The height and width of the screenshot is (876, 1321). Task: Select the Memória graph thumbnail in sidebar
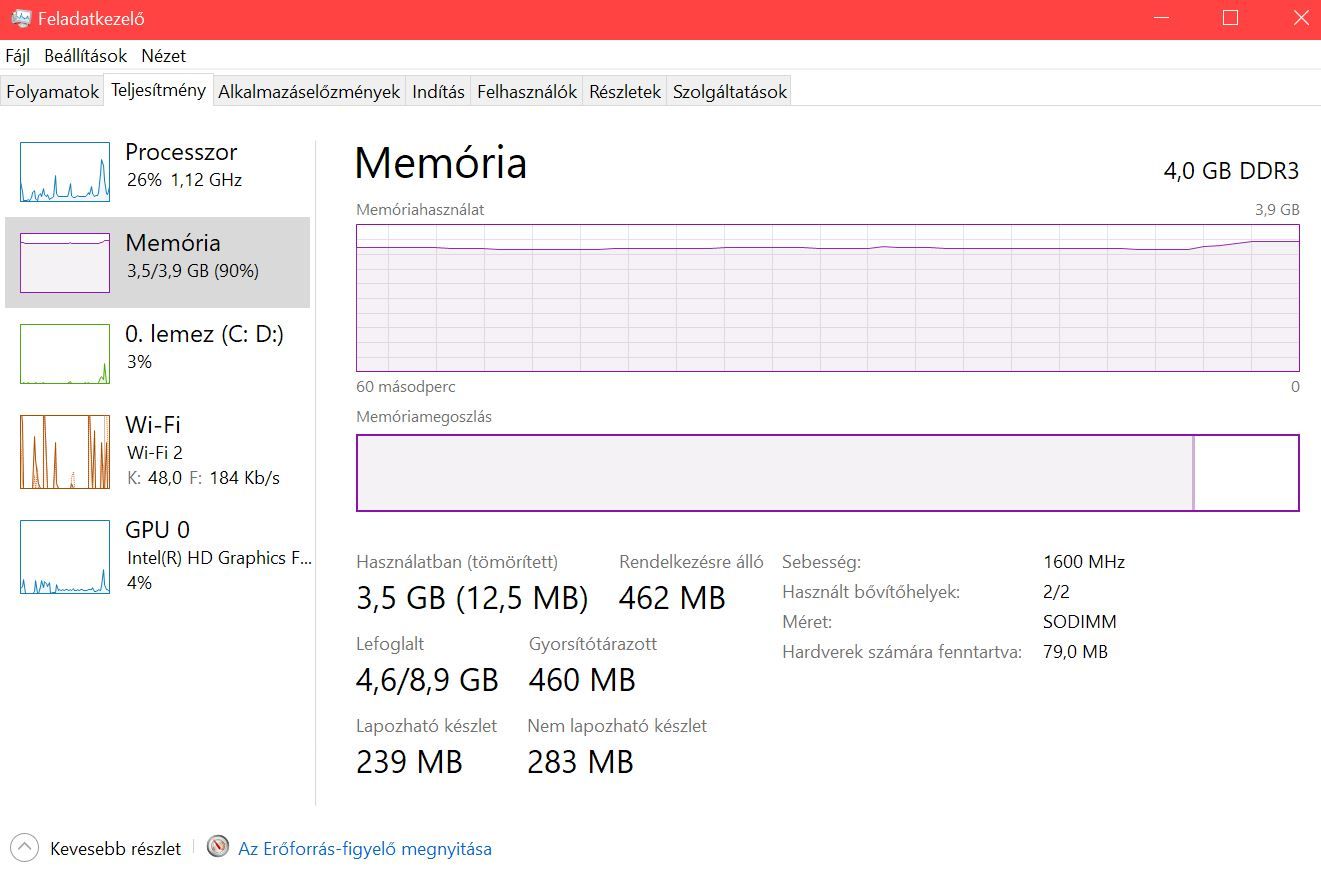click(x=65, y=263)
